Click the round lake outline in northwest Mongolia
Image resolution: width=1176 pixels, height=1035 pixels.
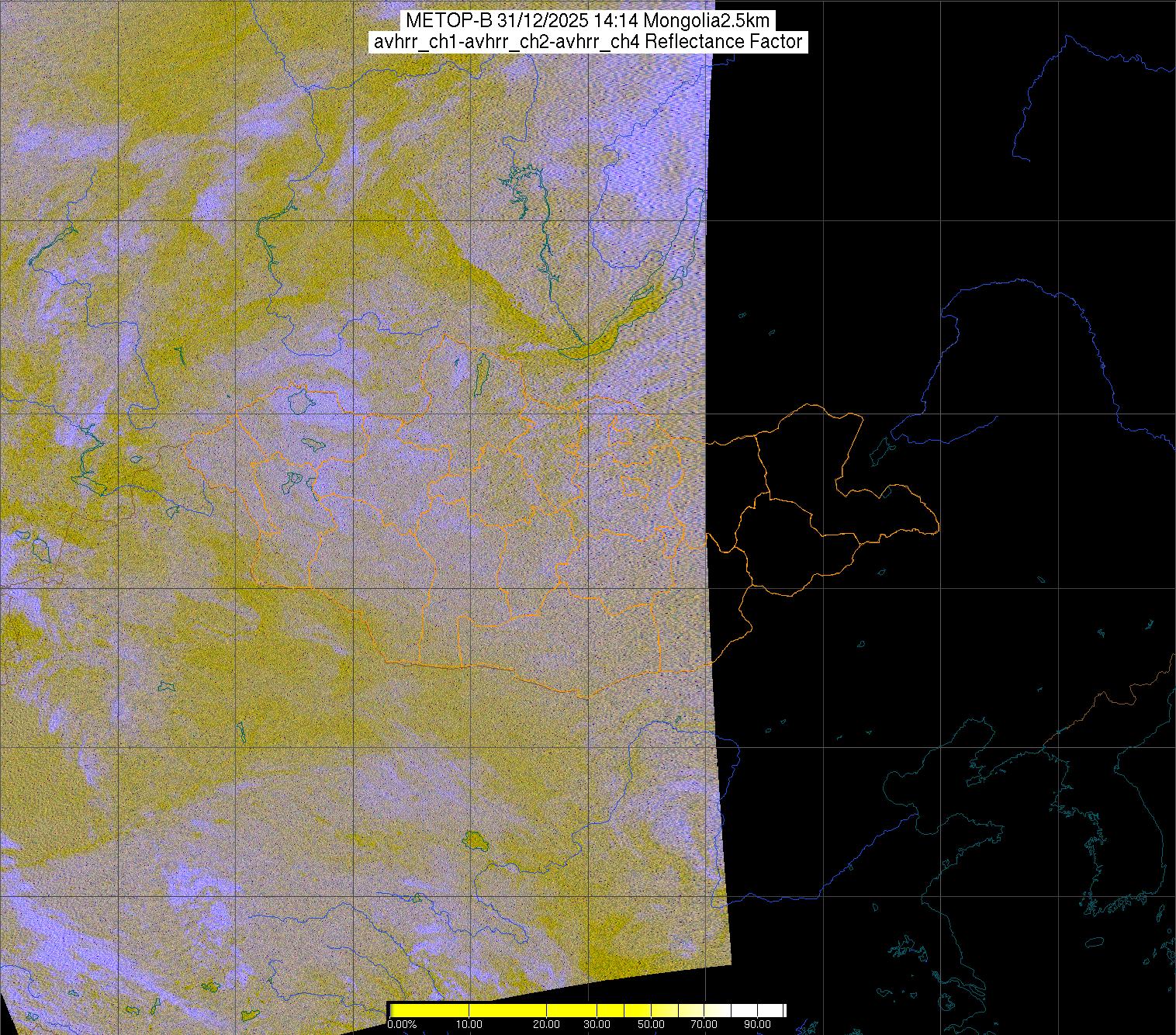click(299, 402)
